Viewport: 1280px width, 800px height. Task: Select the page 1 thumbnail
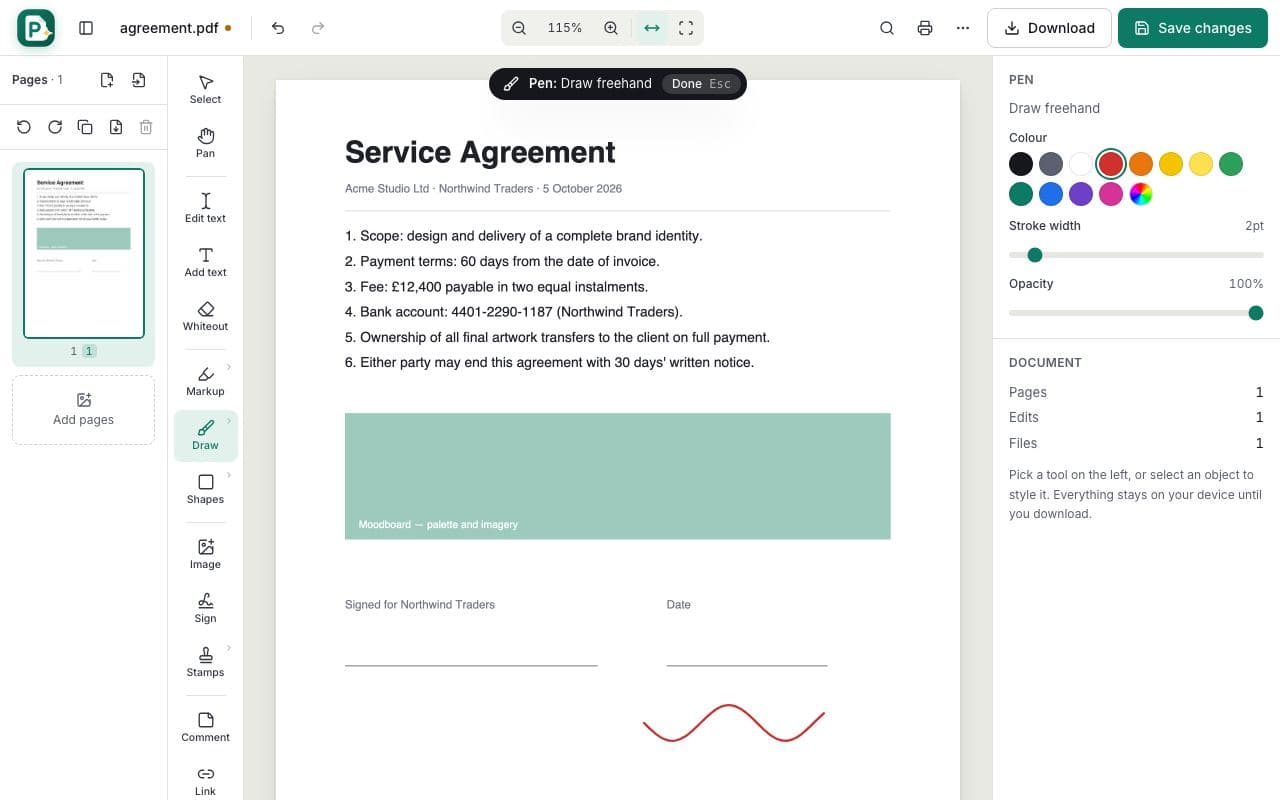84,253
